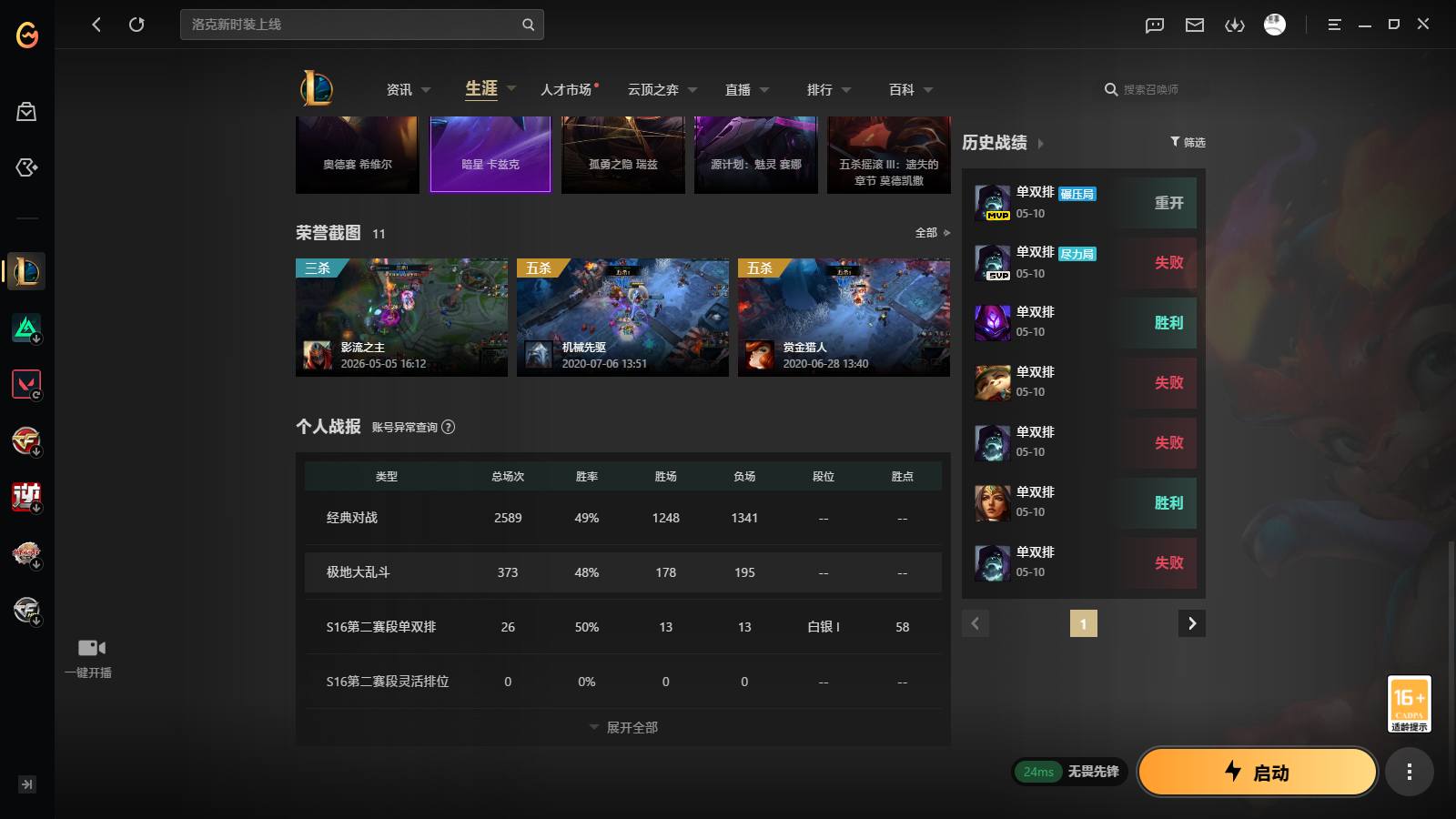Open 五杀 机械先驱 screenshot
1456x819 pixels.
click(x=622, y=318)
